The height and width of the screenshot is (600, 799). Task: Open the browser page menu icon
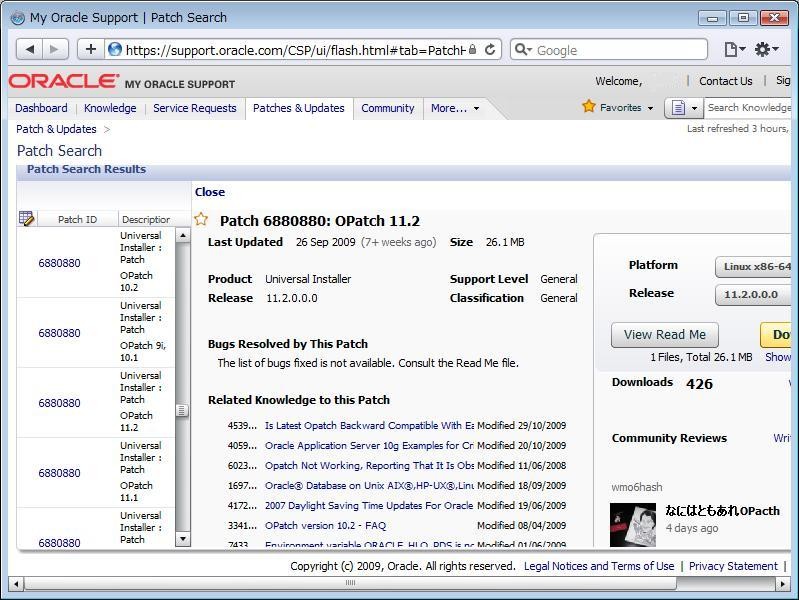click(x=734, y=49)
